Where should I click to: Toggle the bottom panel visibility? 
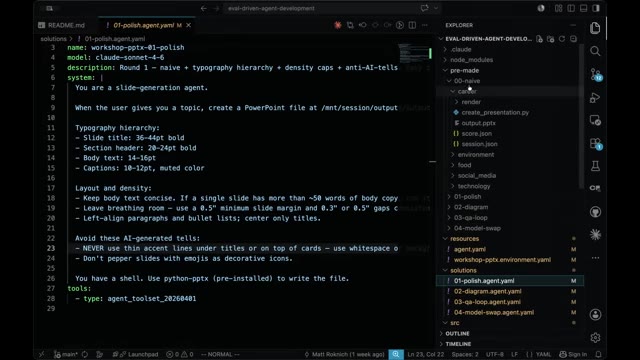pos(584,8)
